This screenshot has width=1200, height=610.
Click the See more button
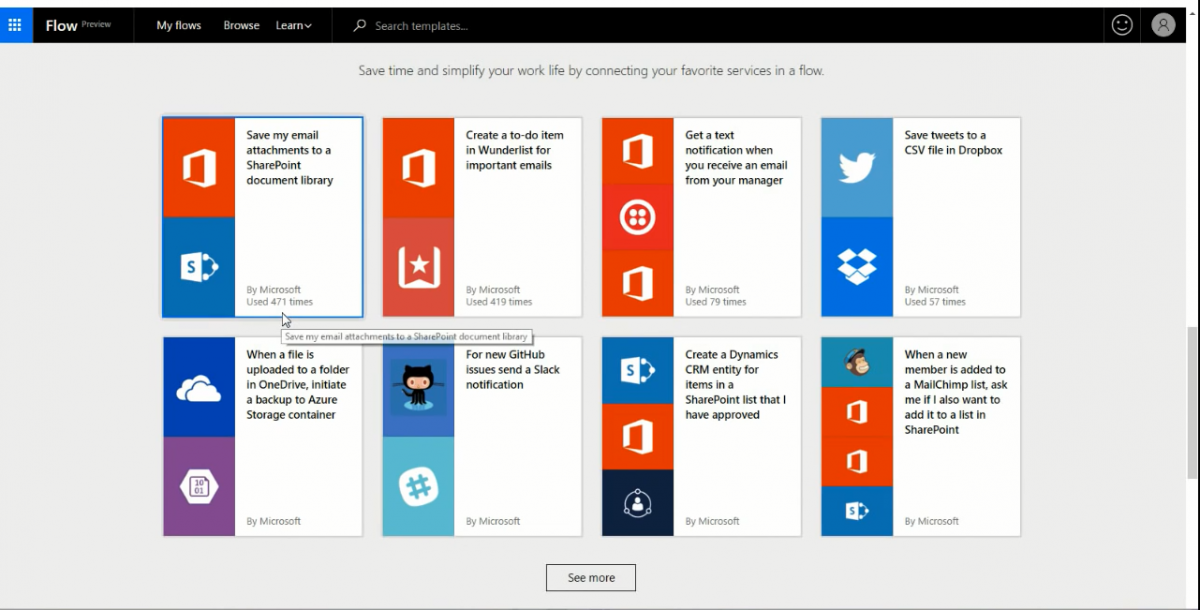(590, 577)
